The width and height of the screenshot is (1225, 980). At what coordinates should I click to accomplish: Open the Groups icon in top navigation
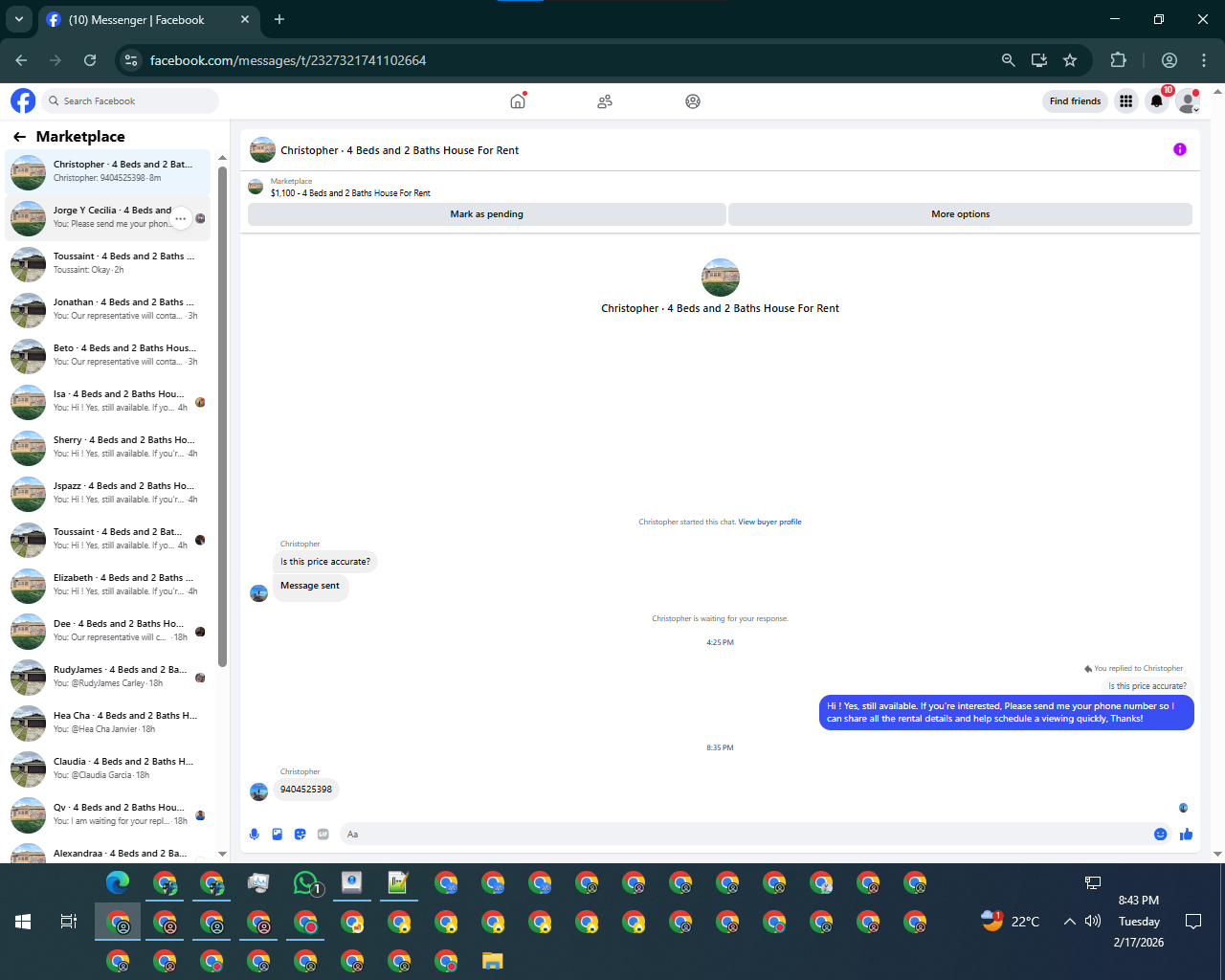pyautogui.click(x=693, y=101)
